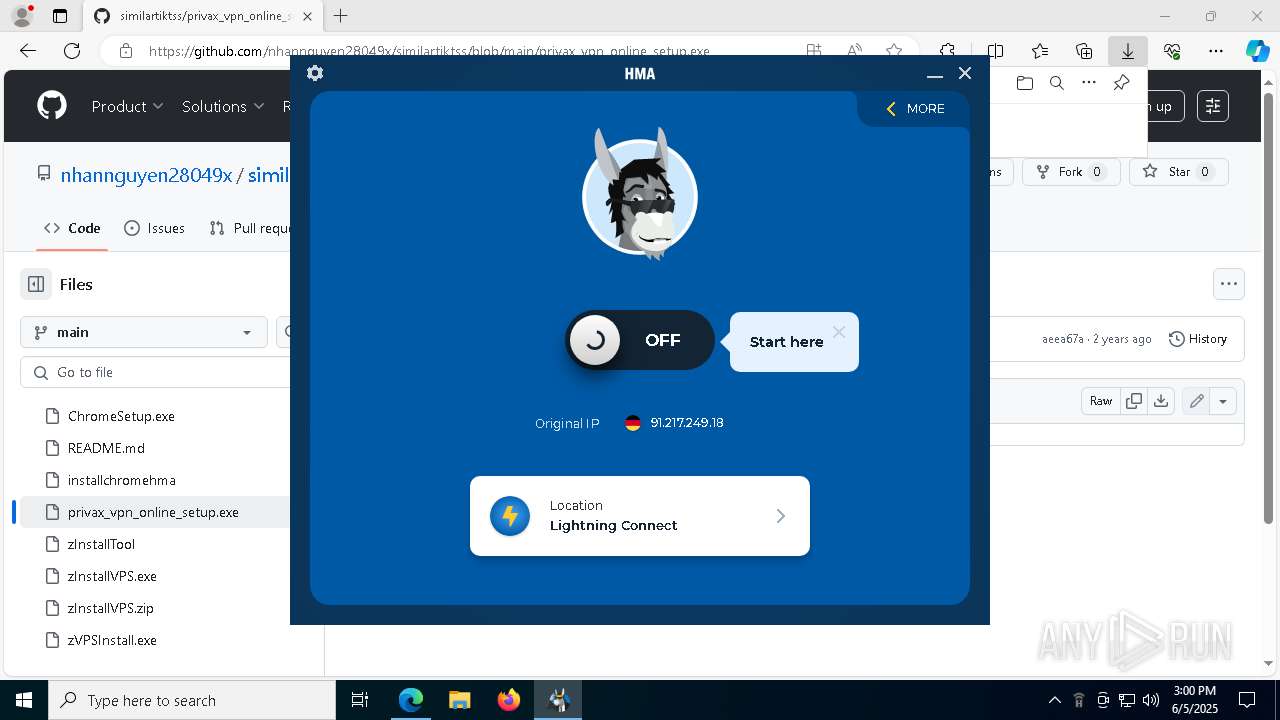Click the Edge address bar URL
Image resolution: width=1280 pixels, height=720 pixels.
click(x=430, y=51)
